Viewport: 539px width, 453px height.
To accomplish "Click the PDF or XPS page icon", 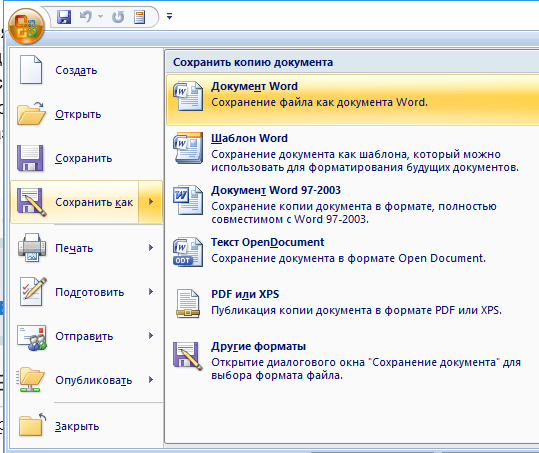I will (188, 303).
